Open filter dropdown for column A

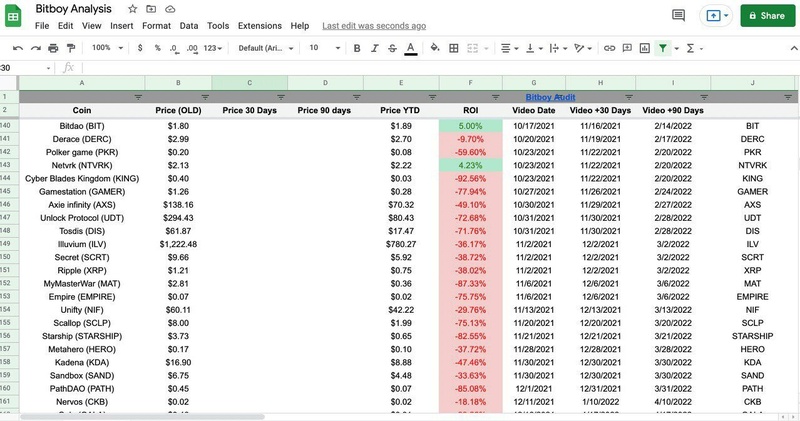point(138,97)
